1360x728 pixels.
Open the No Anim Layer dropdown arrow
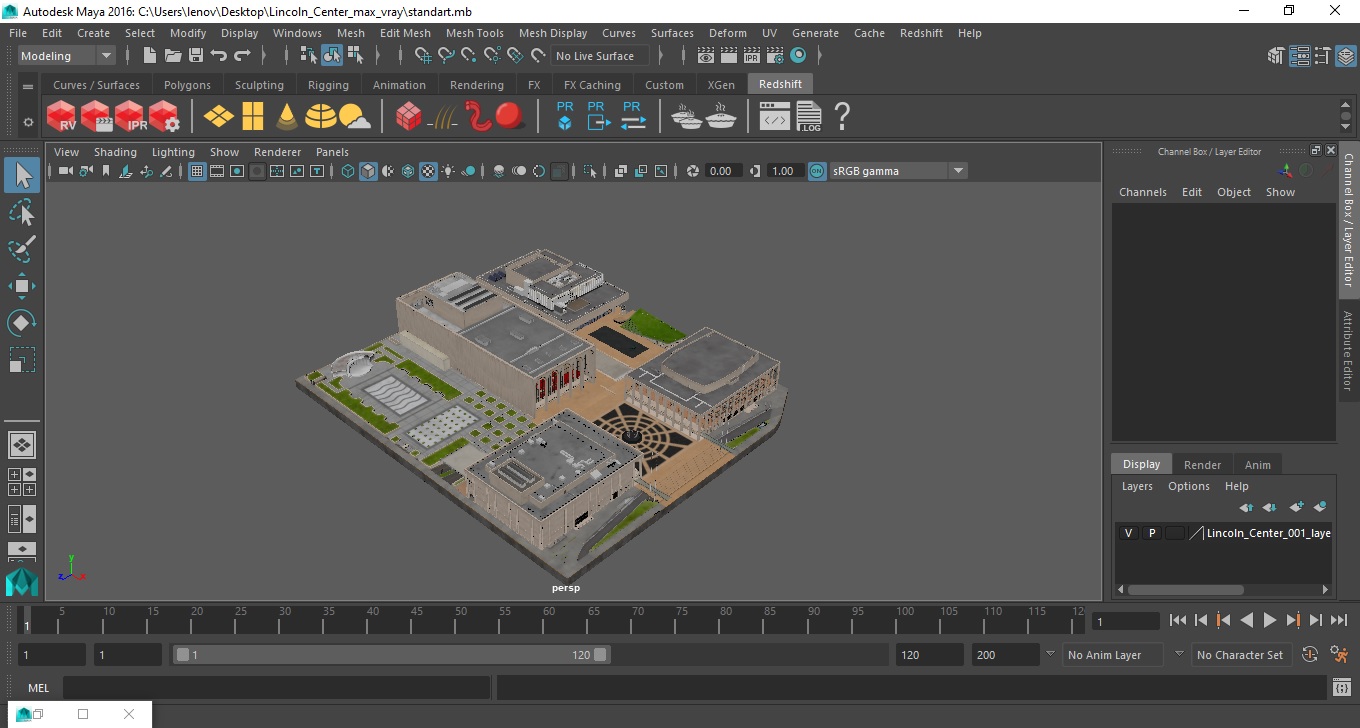[1050, 655]
